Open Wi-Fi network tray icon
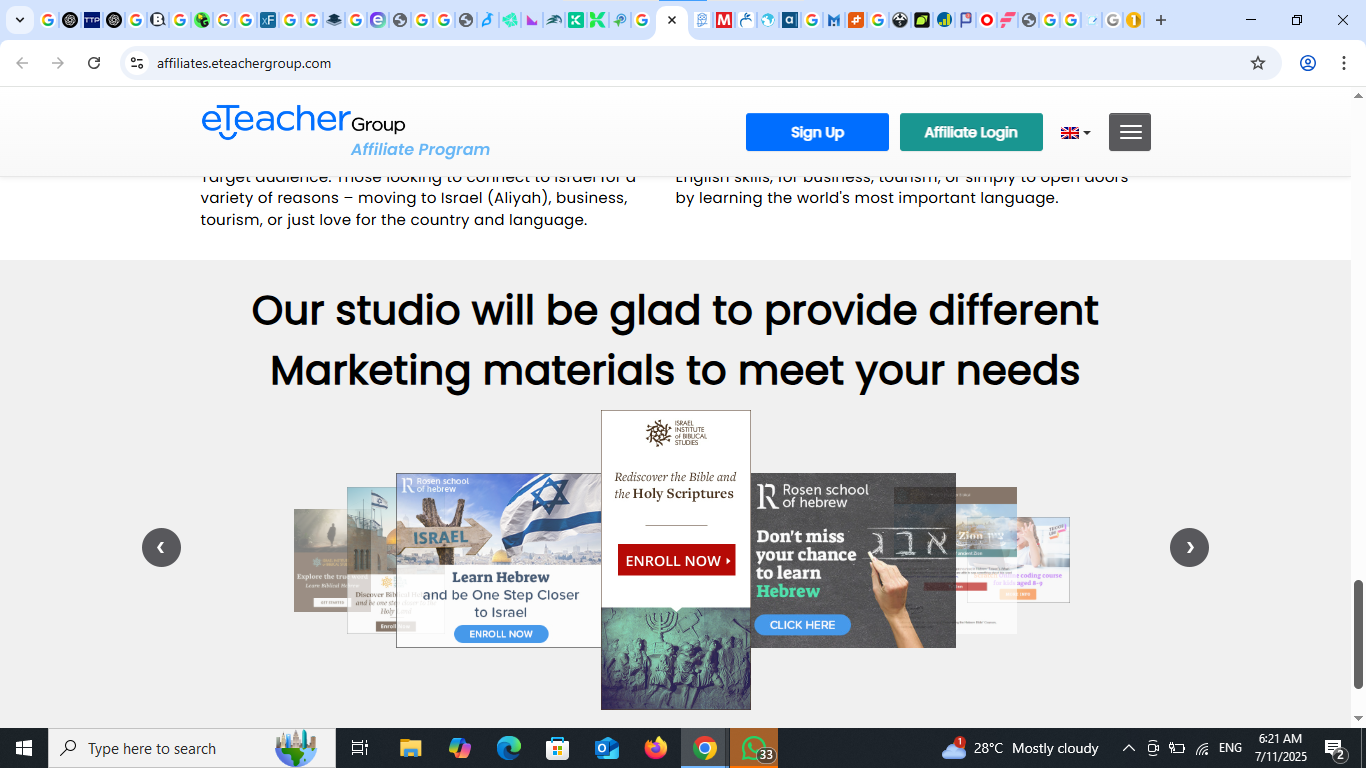 (1202, 748)
